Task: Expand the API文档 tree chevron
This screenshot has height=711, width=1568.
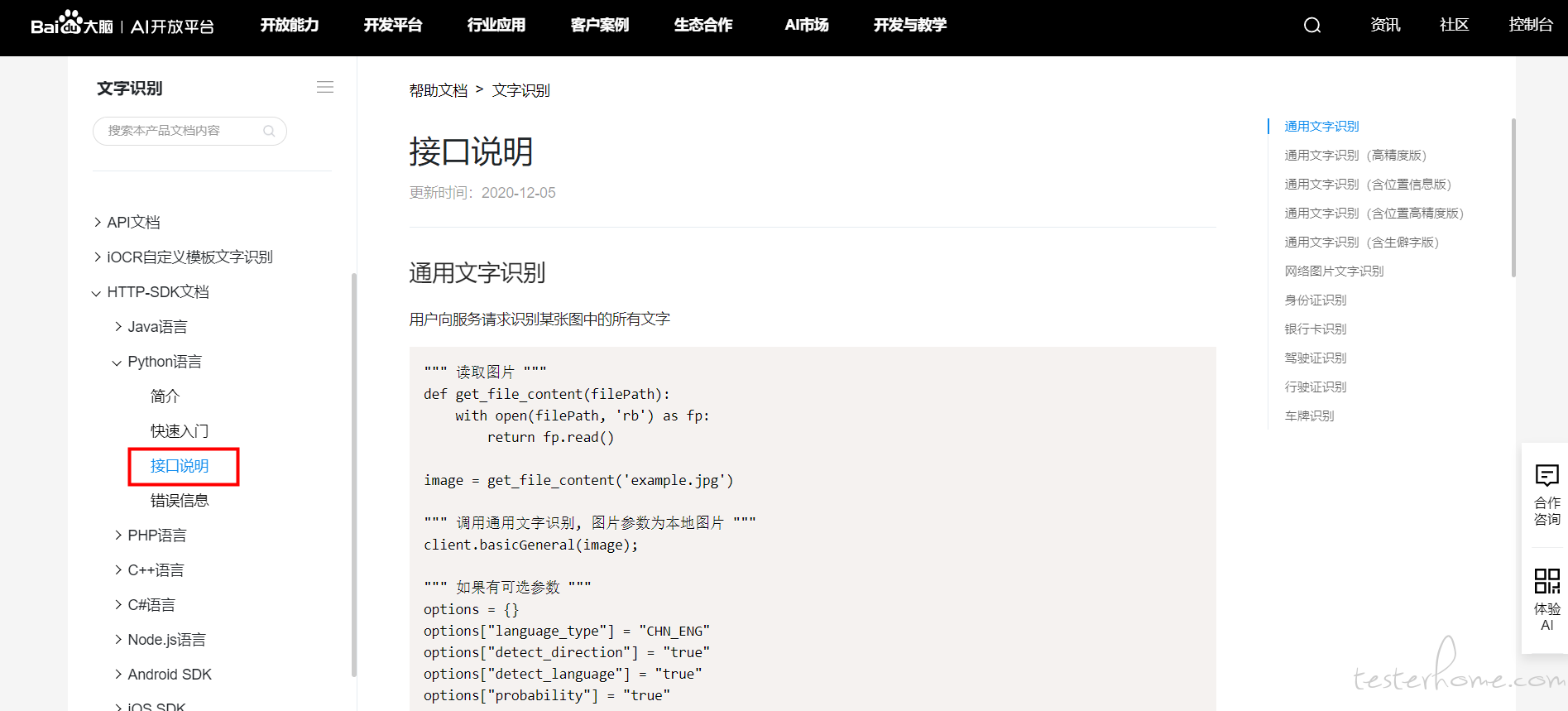Action: coord(98,222)
